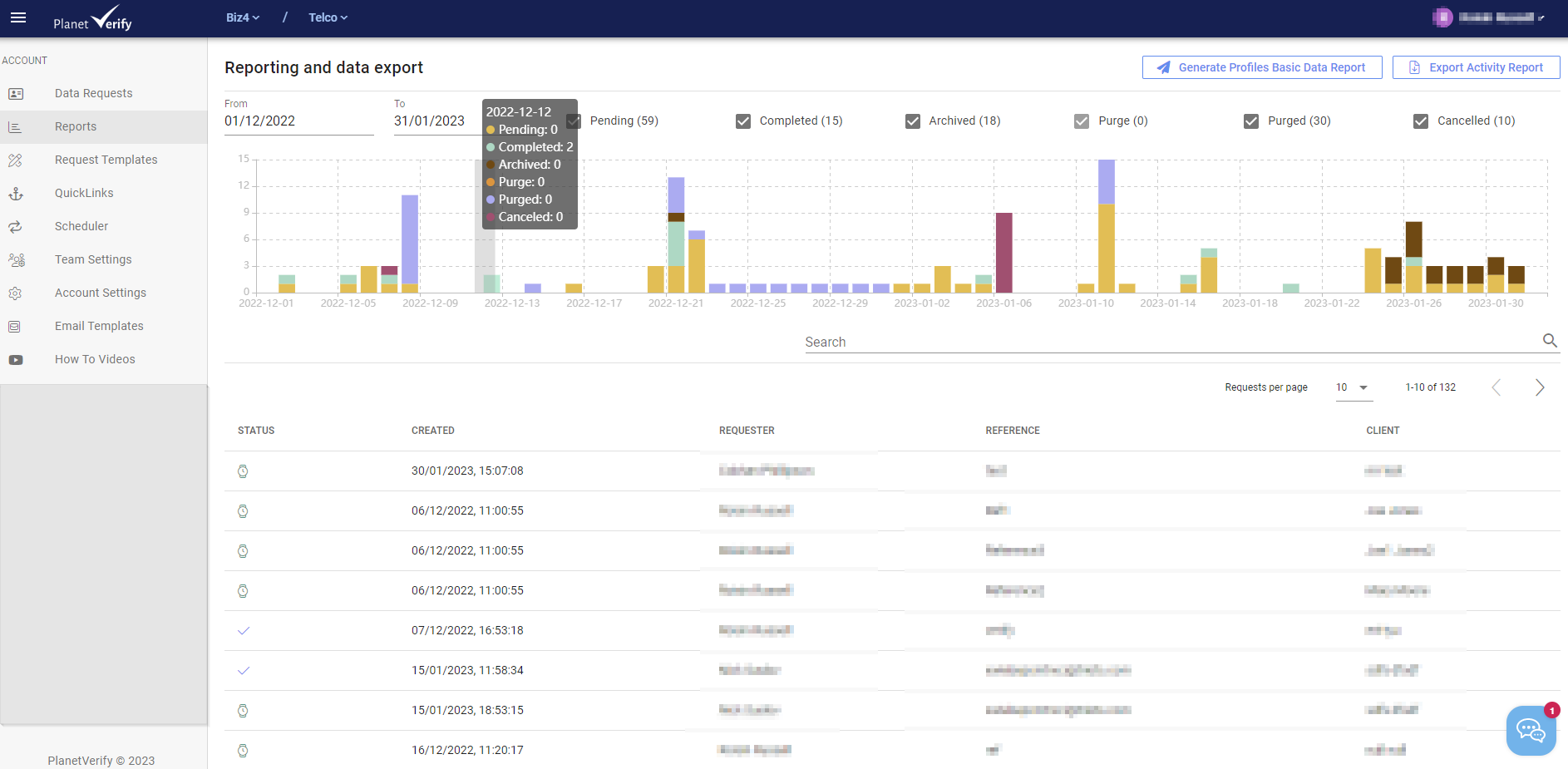Go to the previous results page
Image resolution: width=1568 pixels, height=769 pixels.
tap(1497, 387)
